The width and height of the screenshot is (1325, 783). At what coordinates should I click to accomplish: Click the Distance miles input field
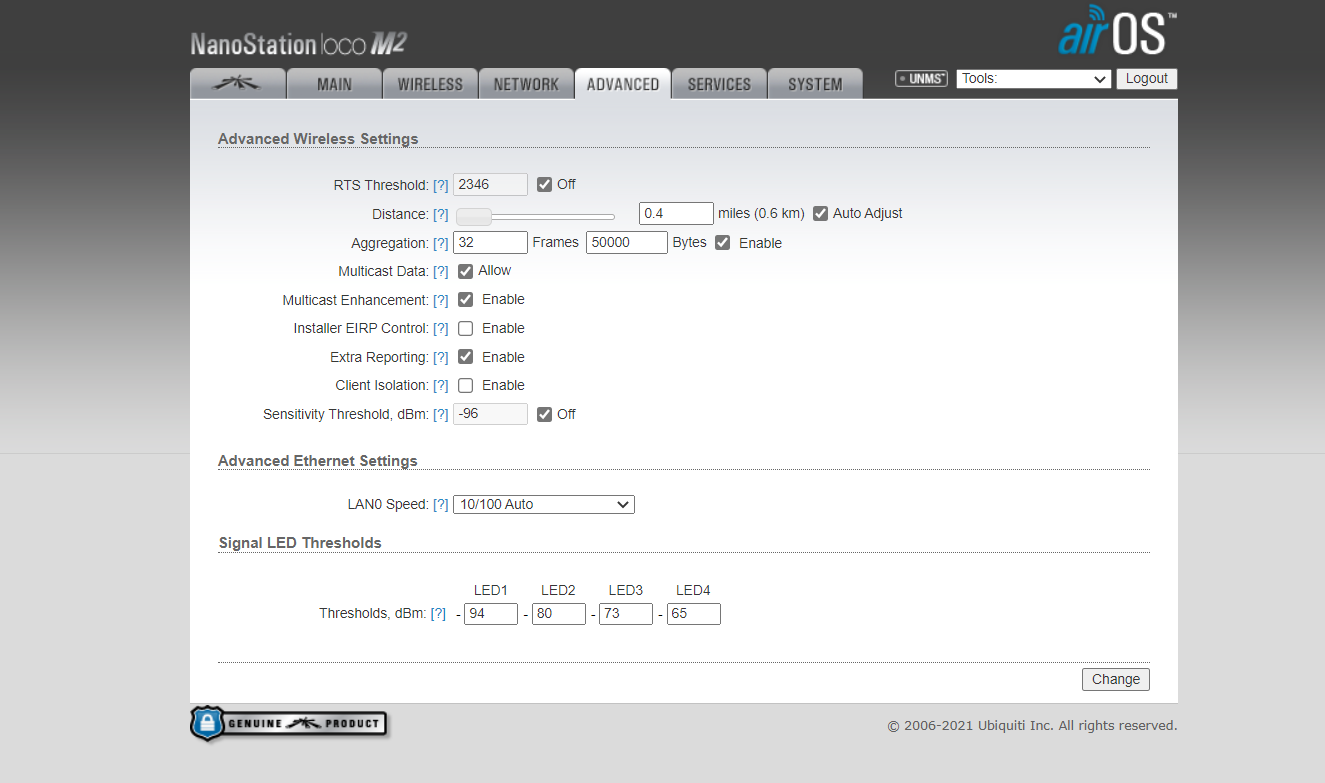[676, 213]
